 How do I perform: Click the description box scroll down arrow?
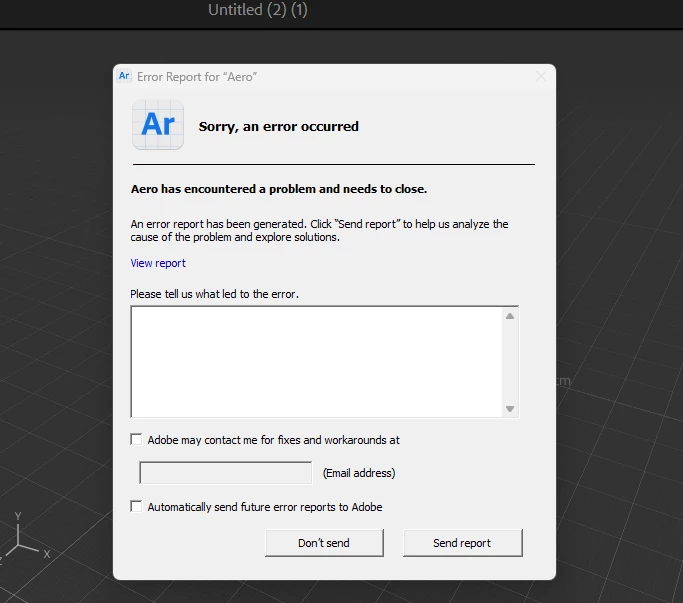coord(510,409)
